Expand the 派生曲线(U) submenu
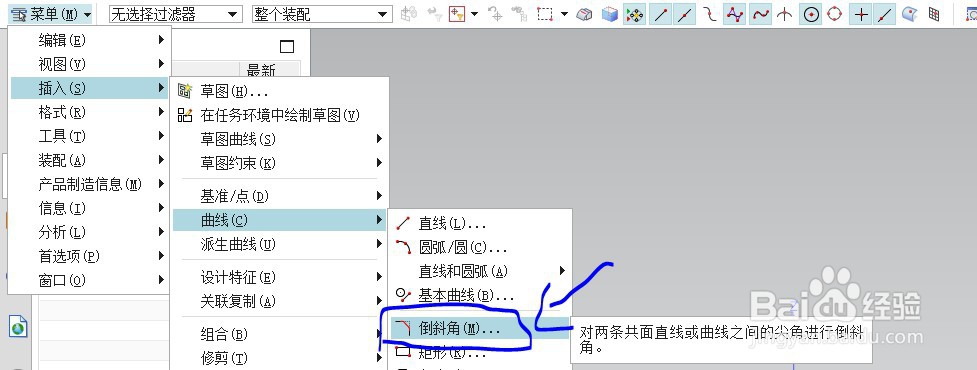 [x=280, y=244]
